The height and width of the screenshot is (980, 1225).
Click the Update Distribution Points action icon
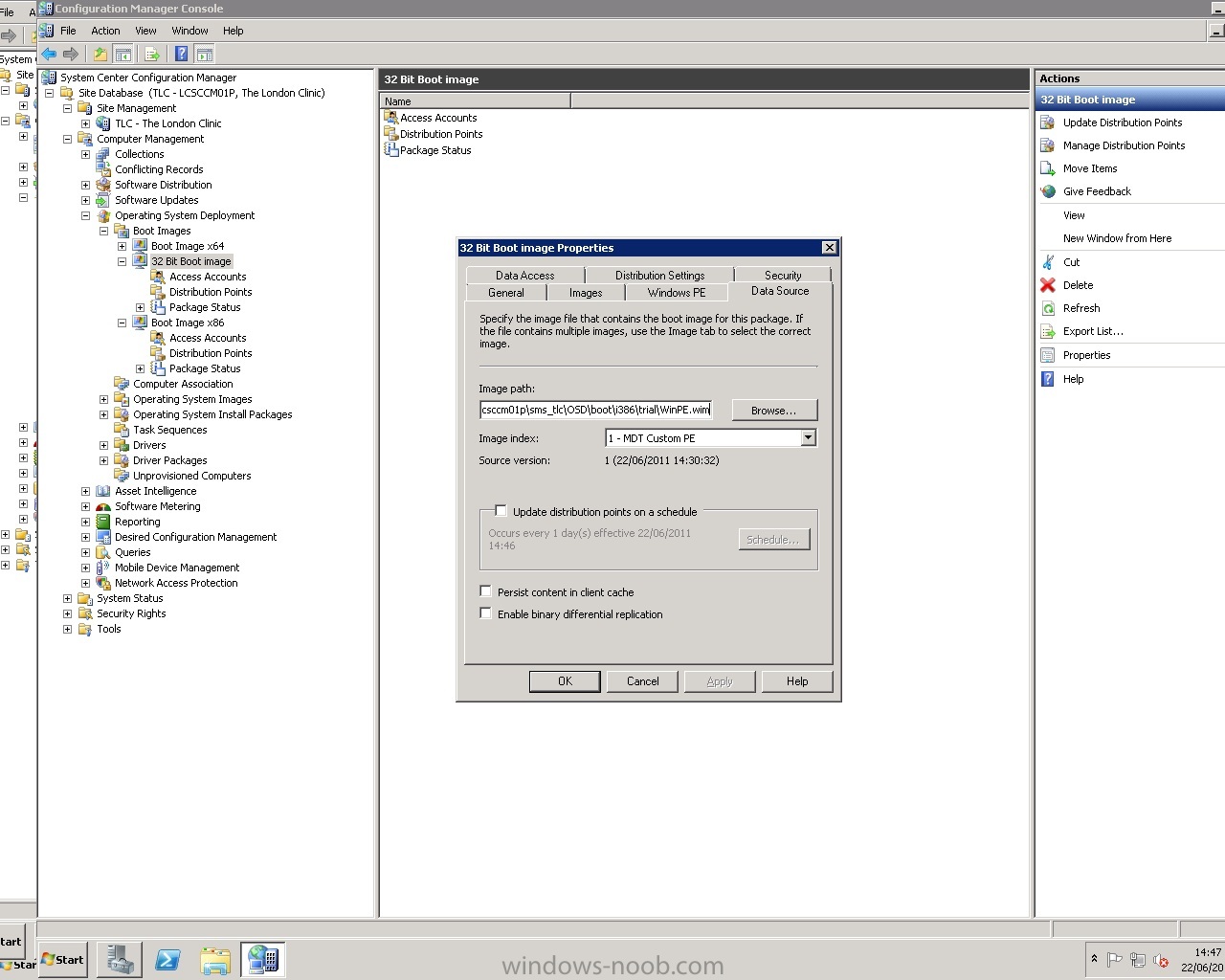click(1048, 122)
